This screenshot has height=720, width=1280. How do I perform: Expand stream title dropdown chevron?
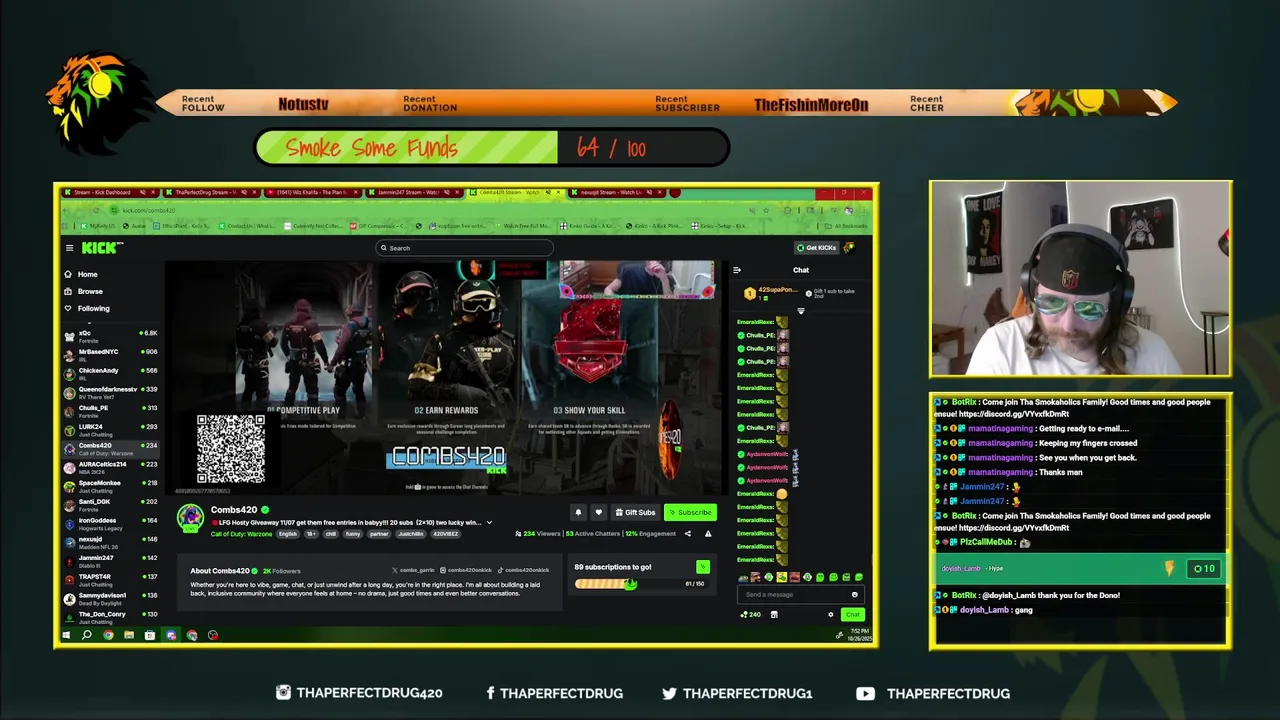pyautogui.click(x=489, y=523)
